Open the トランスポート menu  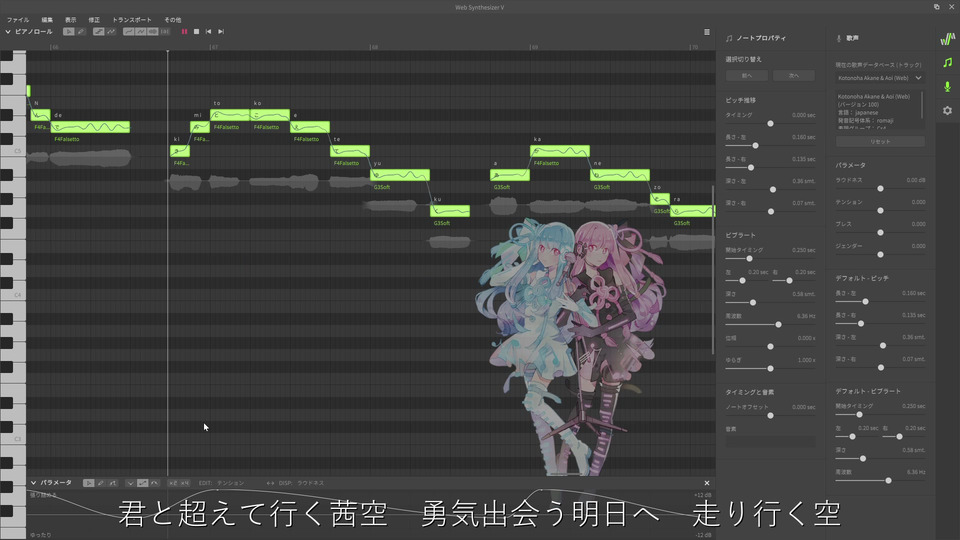click(132, 20)
